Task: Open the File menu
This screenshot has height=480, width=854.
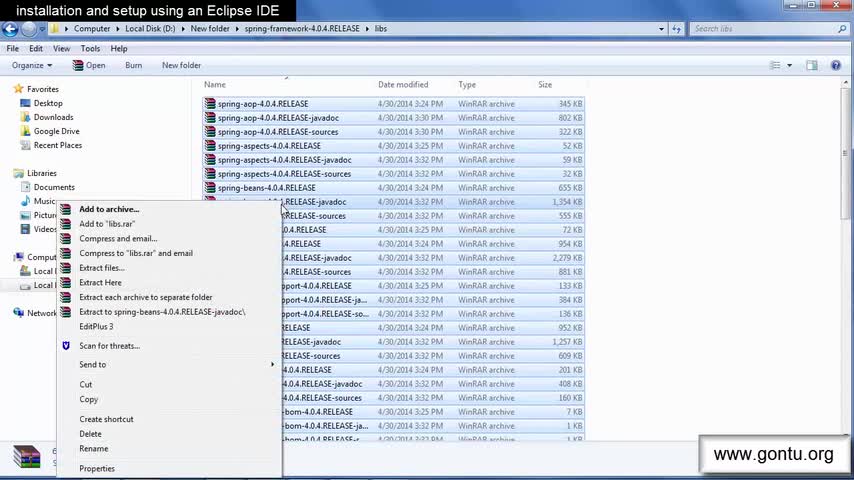Action: pos(13,48)
